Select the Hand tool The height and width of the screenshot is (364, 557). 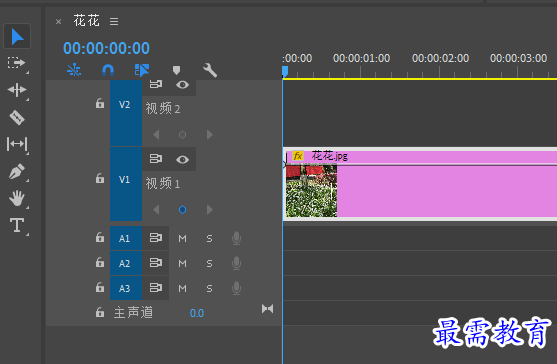click(x=17, y=198)
